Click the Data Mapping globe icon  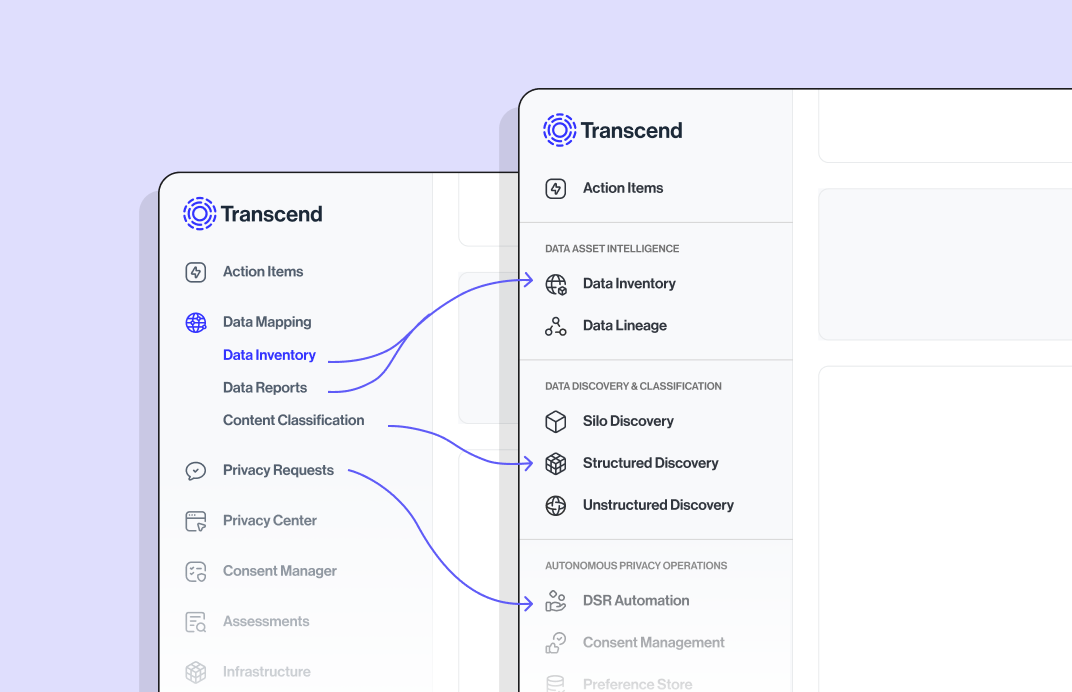coord(196,322)
